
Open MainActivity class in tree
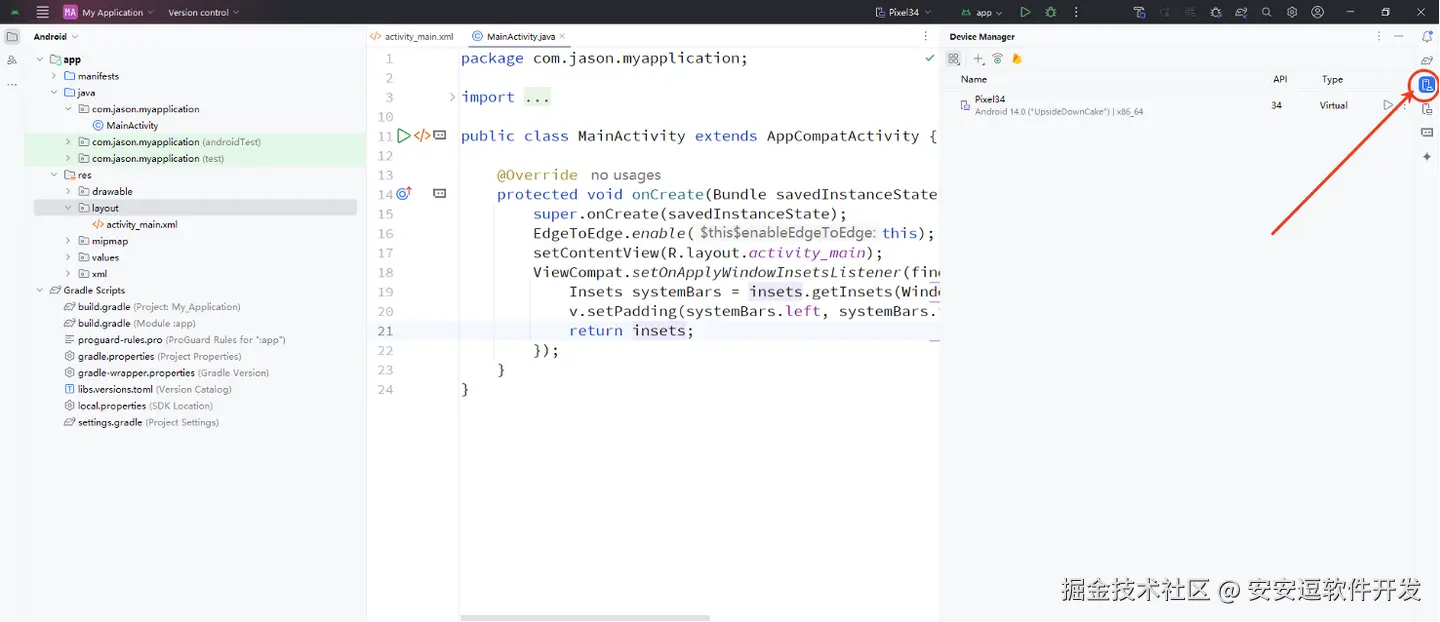[x=125, y=126]
